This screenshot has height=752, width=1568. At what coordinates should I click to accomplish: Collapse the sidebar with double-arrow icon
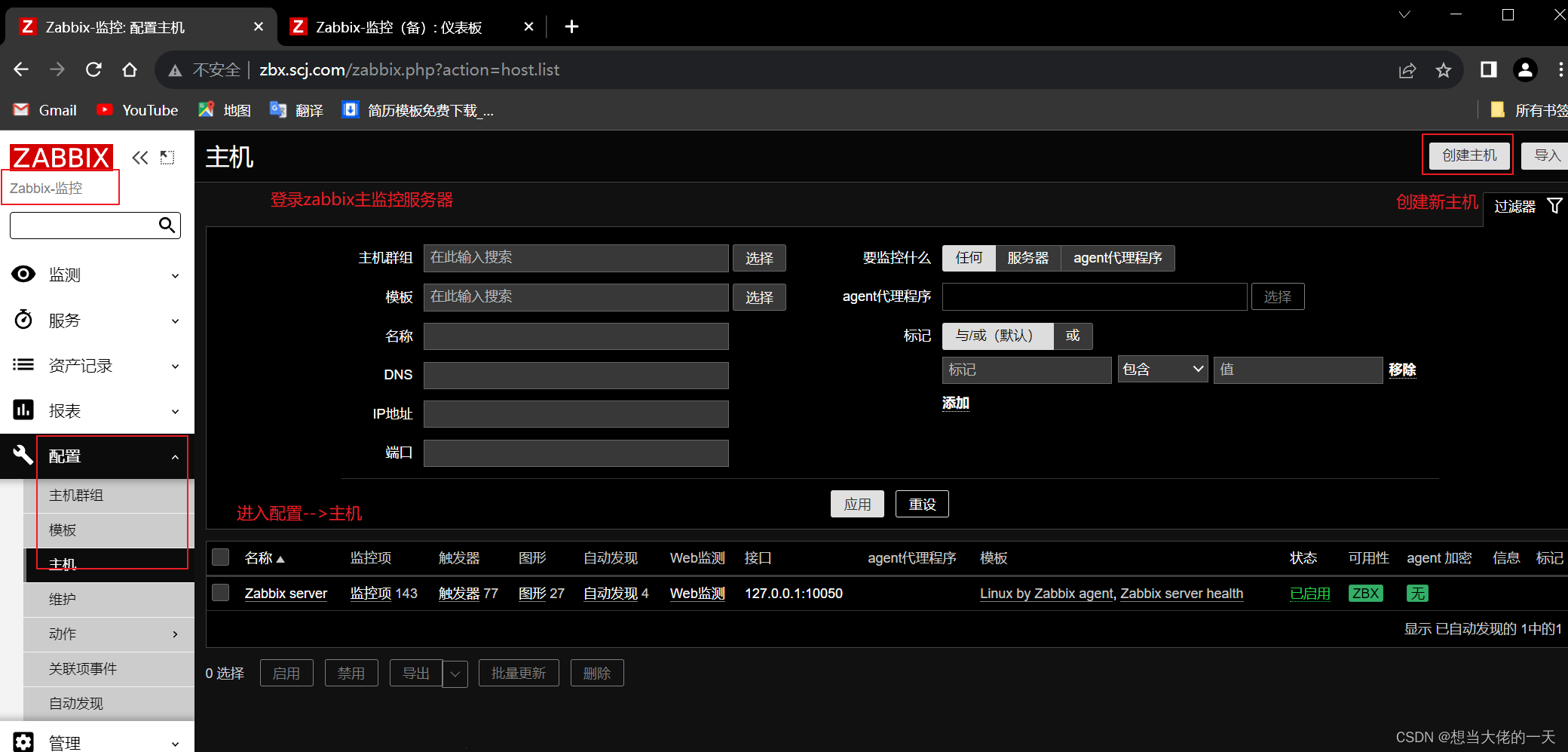140,158
